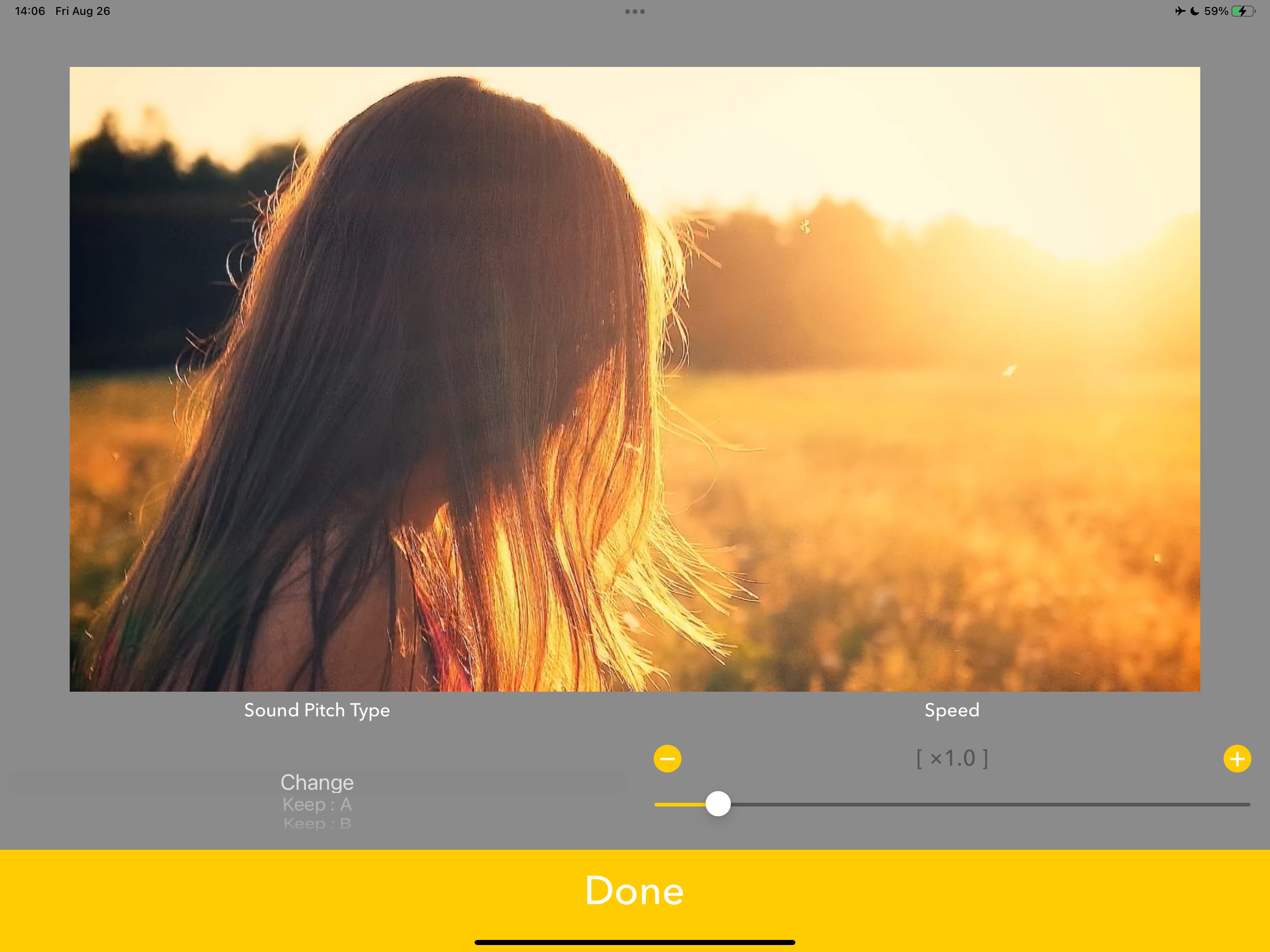
Task: Tap the charging battery icon
Action: click(1243, 11)
